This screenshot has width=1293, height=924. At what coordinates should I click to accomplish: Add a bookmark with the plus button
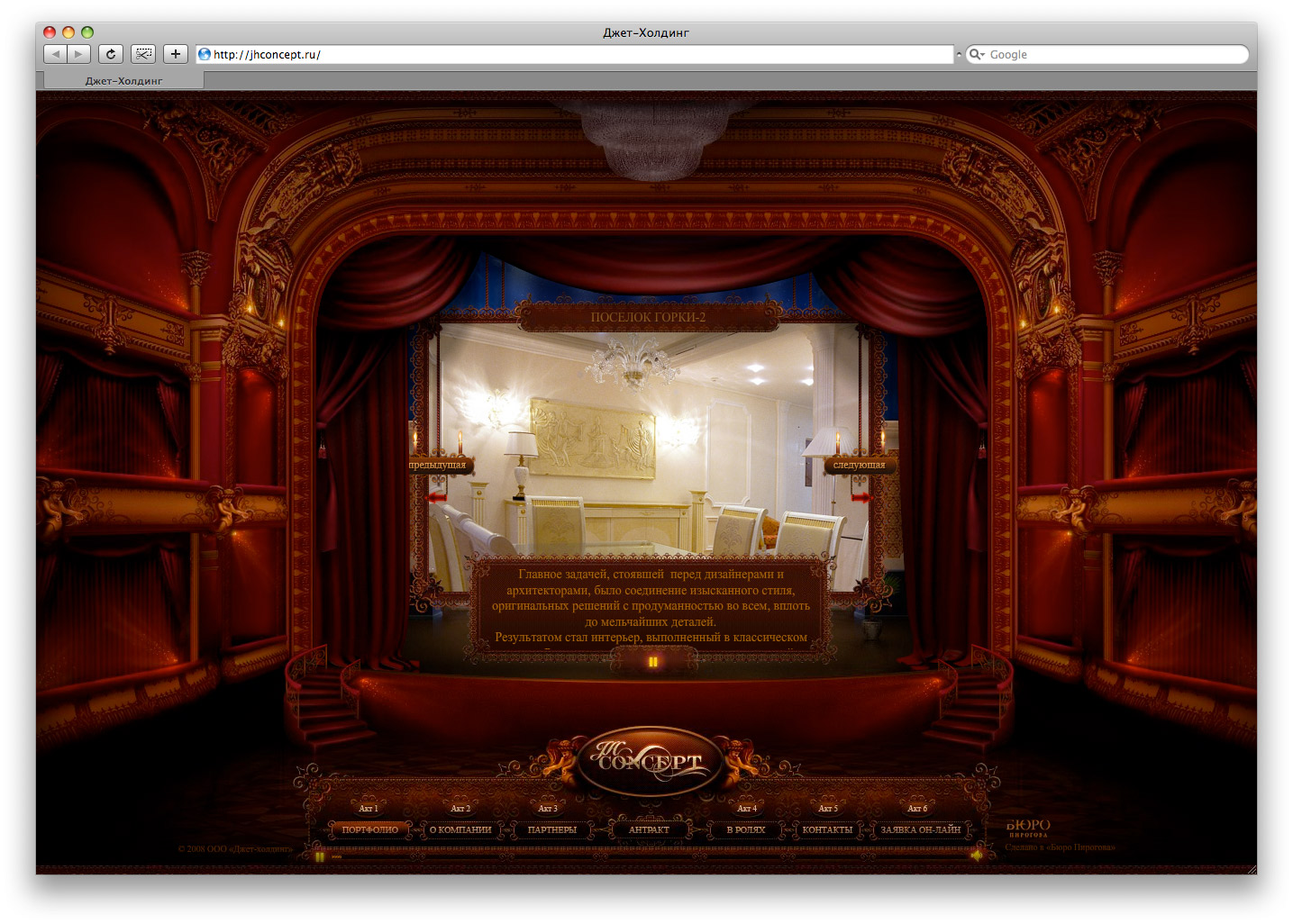176,54
